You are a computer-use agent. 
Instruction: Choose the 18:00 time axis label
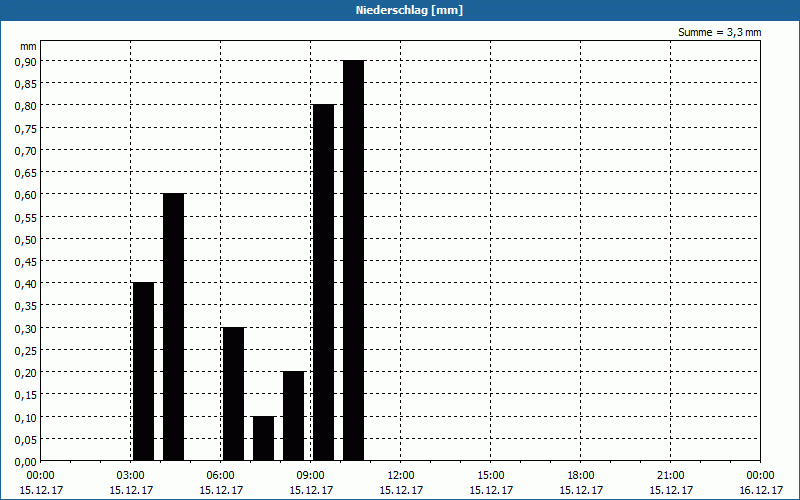tap(580, 476)
